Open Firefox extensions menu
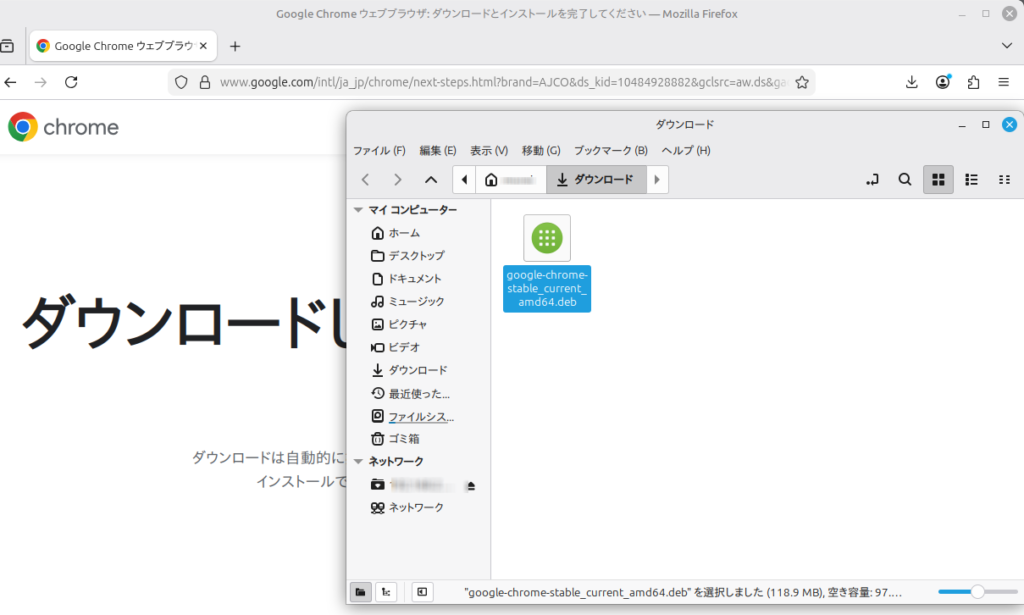The width and height of the screenshot is (1024, 615). (x=973, y=82)
